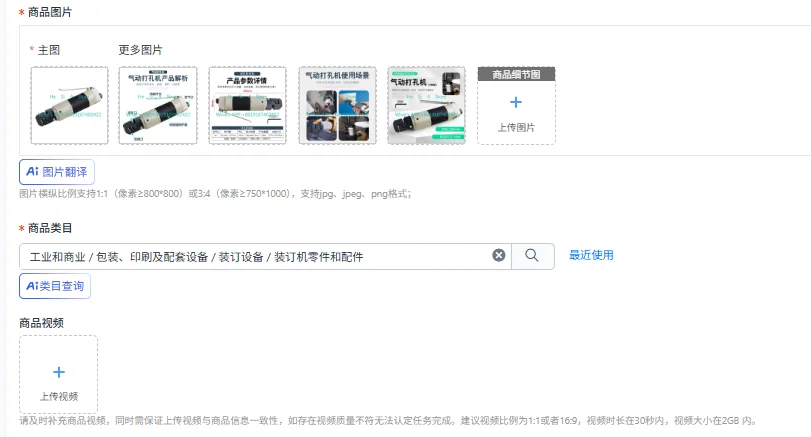Select the fifth green 气动打孔机 thumbnail
The image size is (811, 437).
(x=426, y=106)
